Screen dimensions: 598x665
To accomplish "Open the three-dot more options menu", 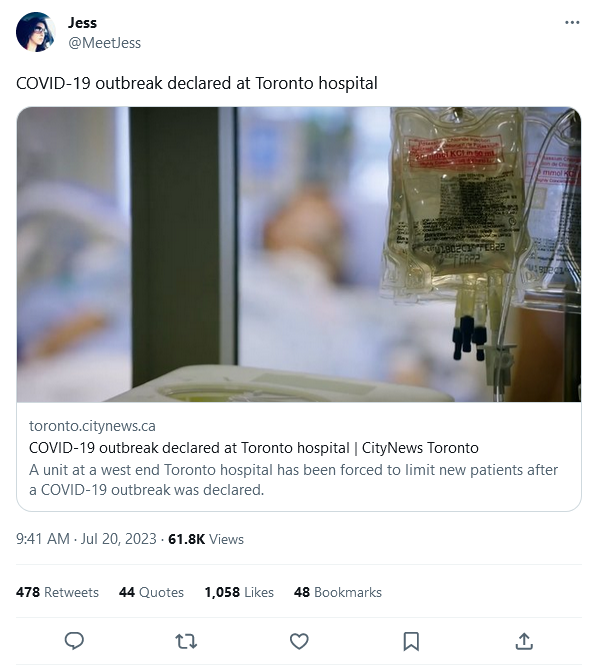I will click(572, 22).
